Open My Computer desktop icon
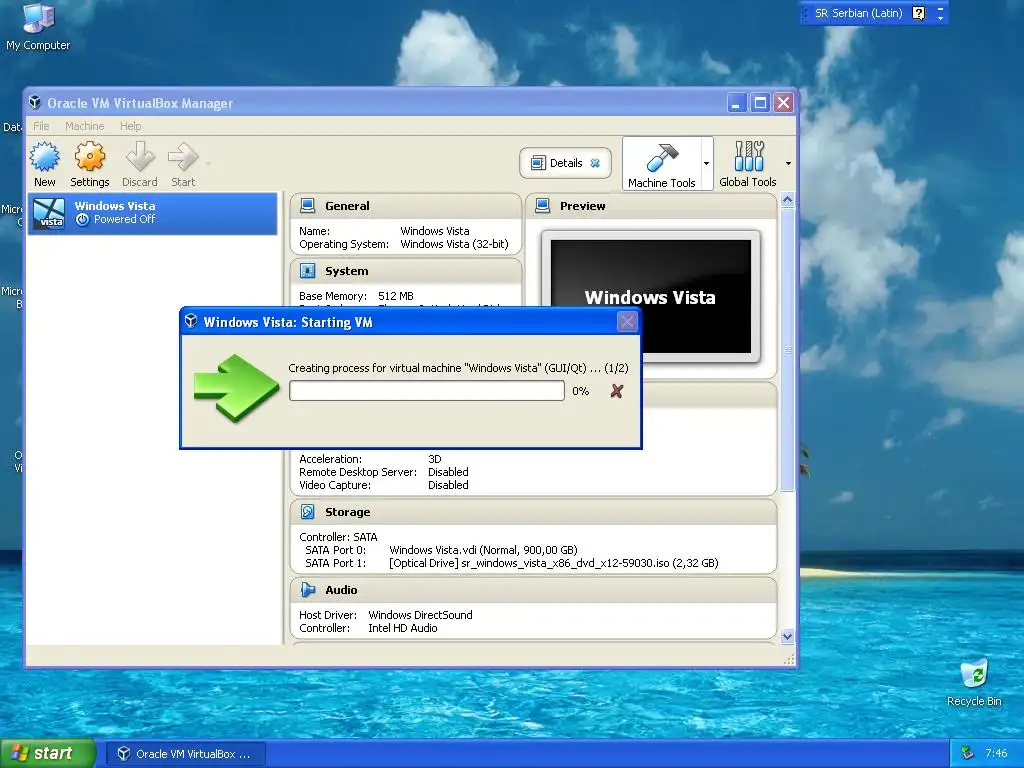The width and height of the screenshot is (1024, 768). point(38,26)
